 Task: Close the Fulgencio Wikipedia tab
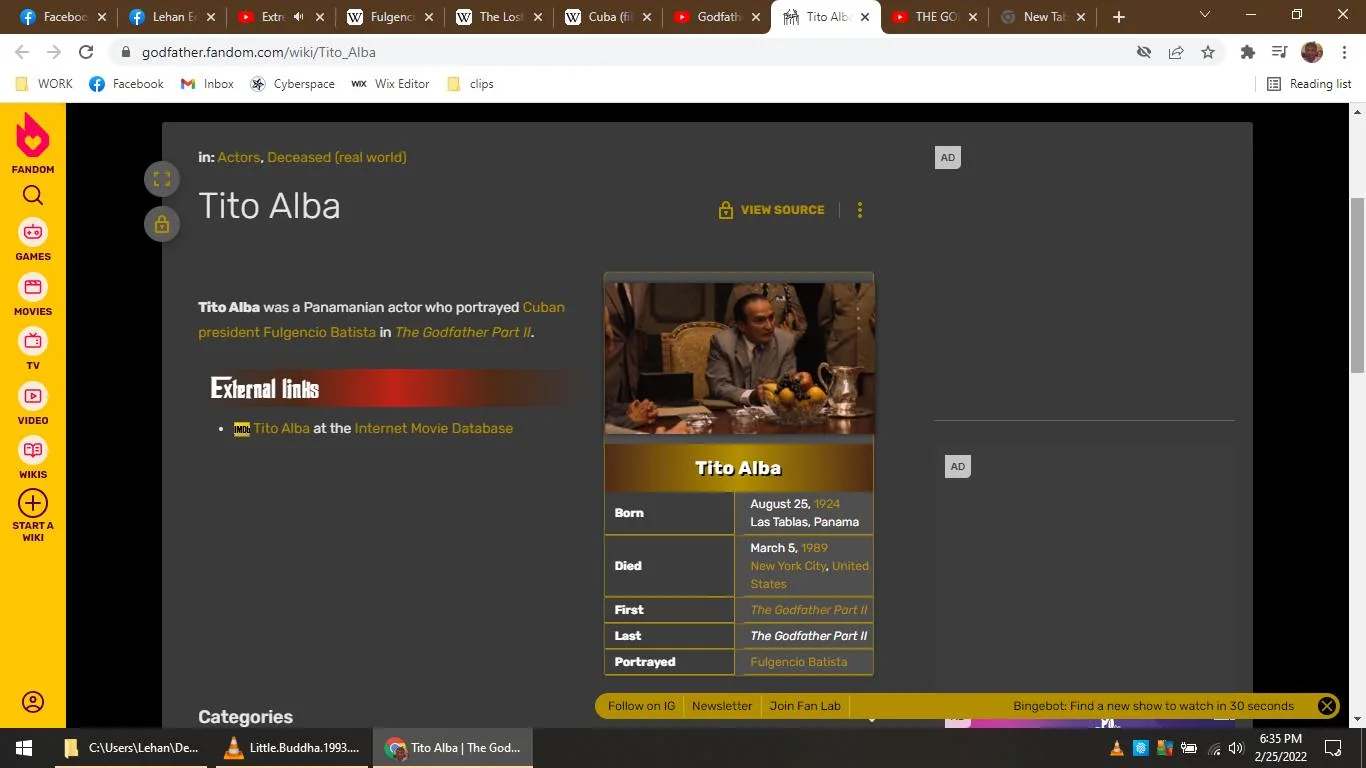coord(428,17)
